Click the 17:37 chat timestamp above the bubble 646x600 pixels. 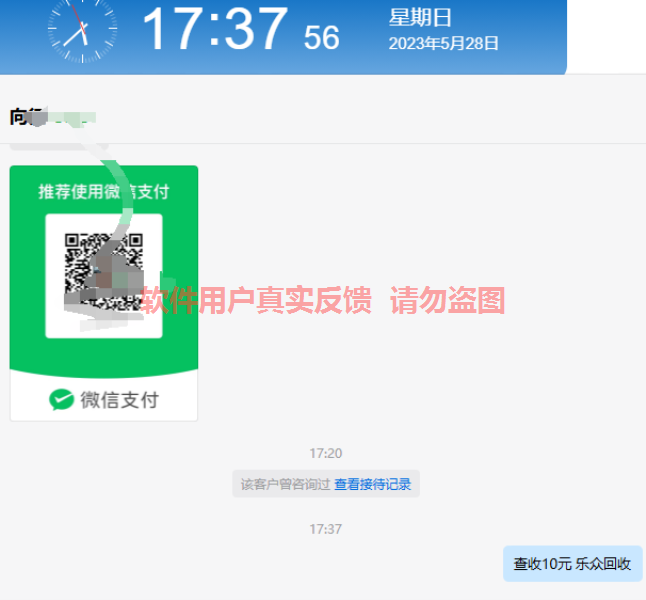pos(325,529)
